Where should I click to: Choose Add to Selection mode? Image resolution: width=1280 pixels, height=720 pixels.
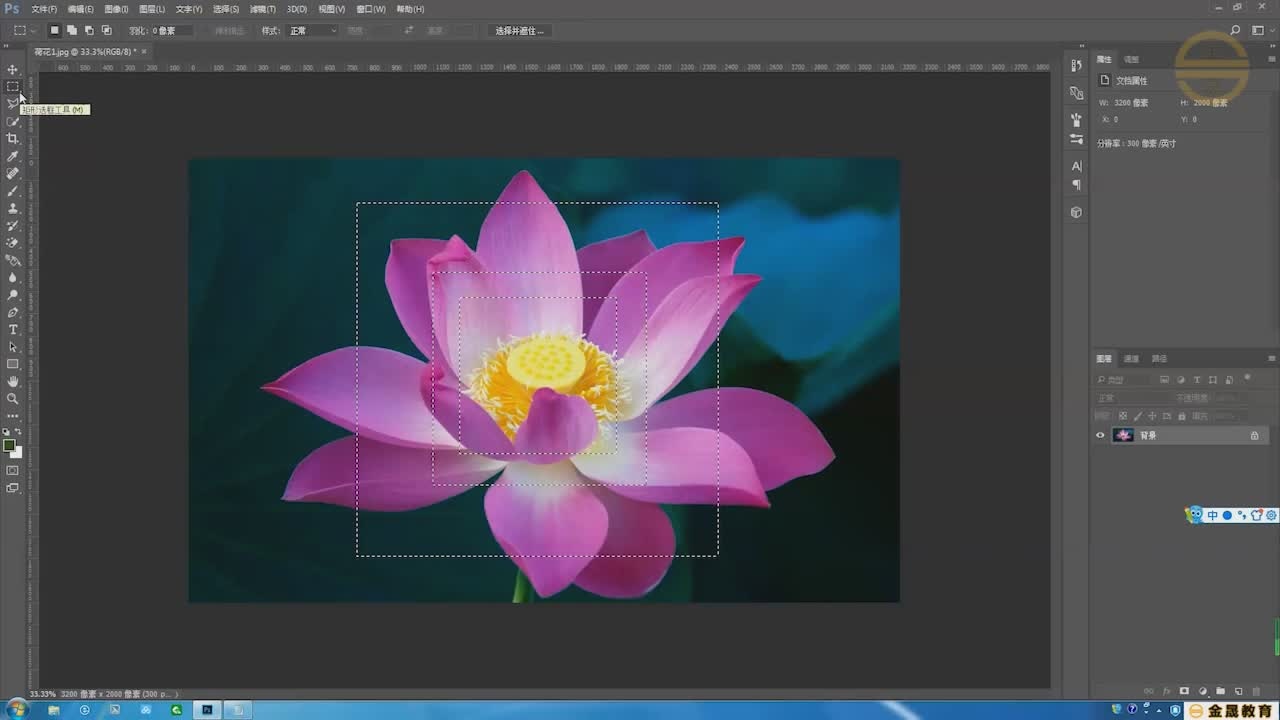tap(72, 31)
